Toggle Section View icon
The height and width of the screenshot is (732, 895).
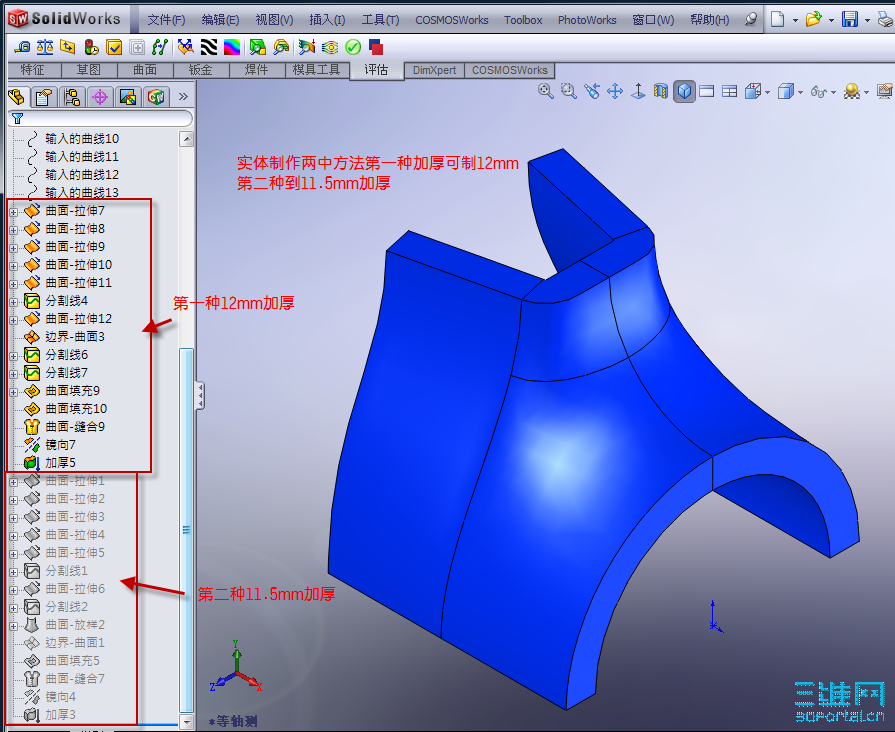[661, 91]
